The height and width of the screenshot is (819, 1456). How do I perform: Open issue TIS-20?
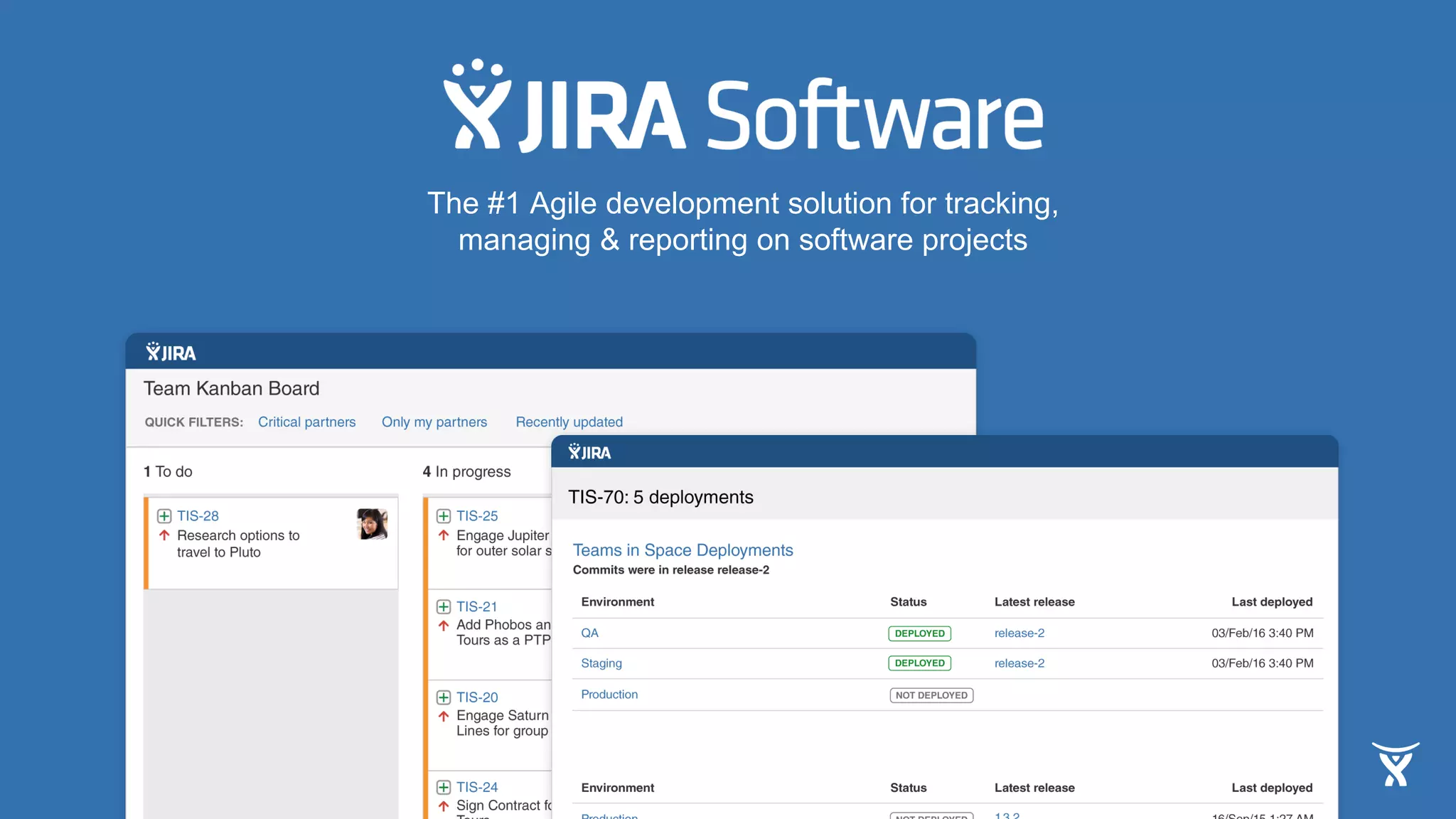pyautogui.click(x=477, y=697)
